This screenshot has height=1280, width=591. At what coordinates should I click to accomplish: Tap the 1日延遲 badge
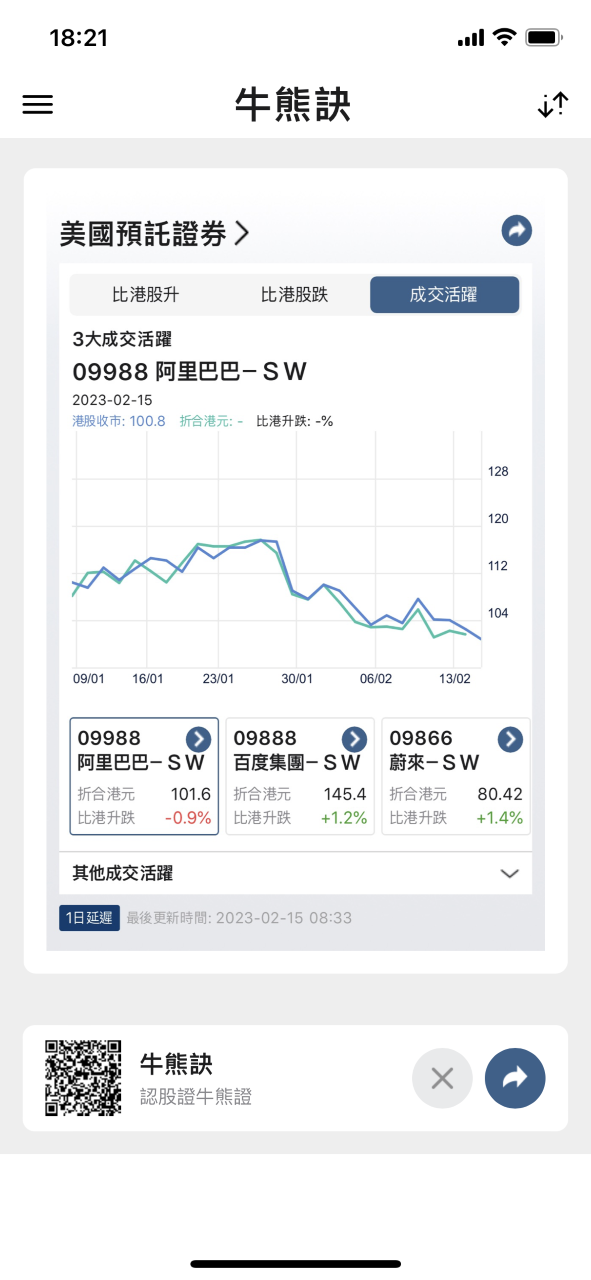point(89,918)
